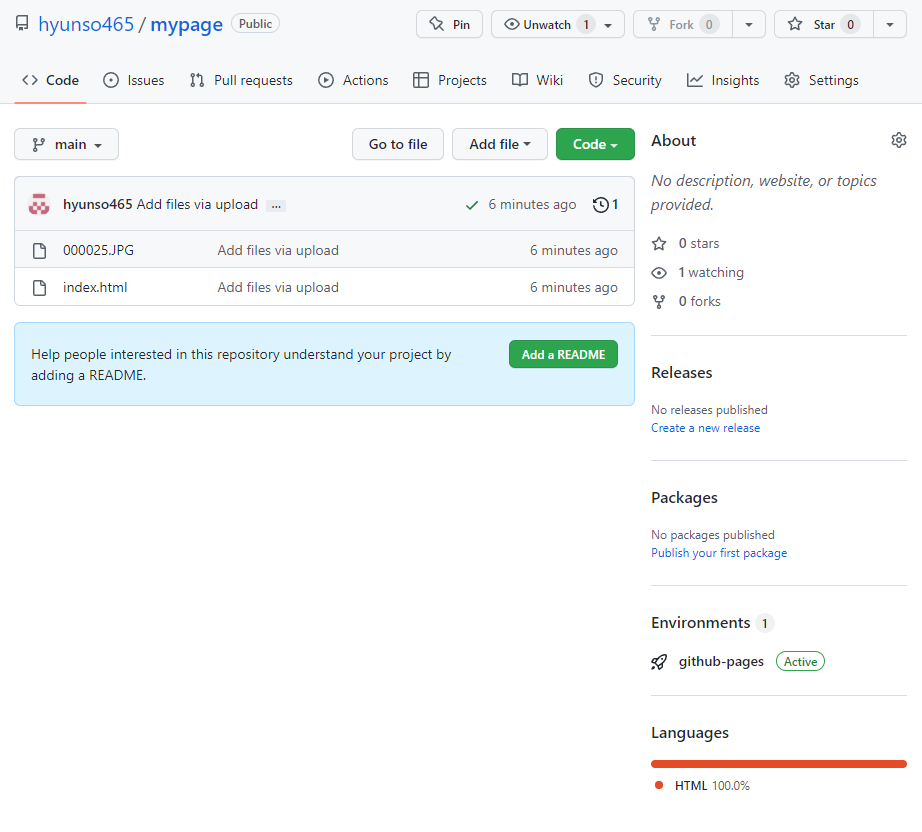Open the index.html file
Screen dimensions: 922x832
[x=95, y=288]
